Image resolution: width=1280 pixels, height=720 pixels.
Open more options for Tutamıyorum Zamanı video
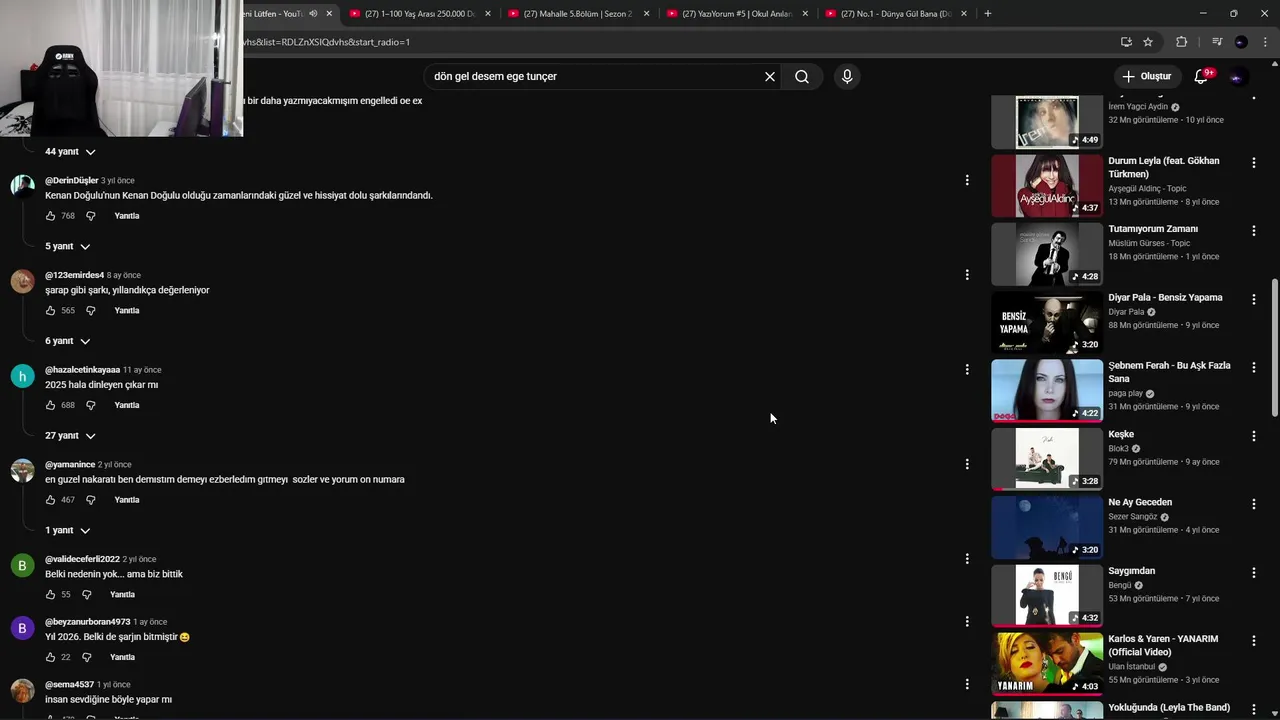click(x=1253, y=230)
